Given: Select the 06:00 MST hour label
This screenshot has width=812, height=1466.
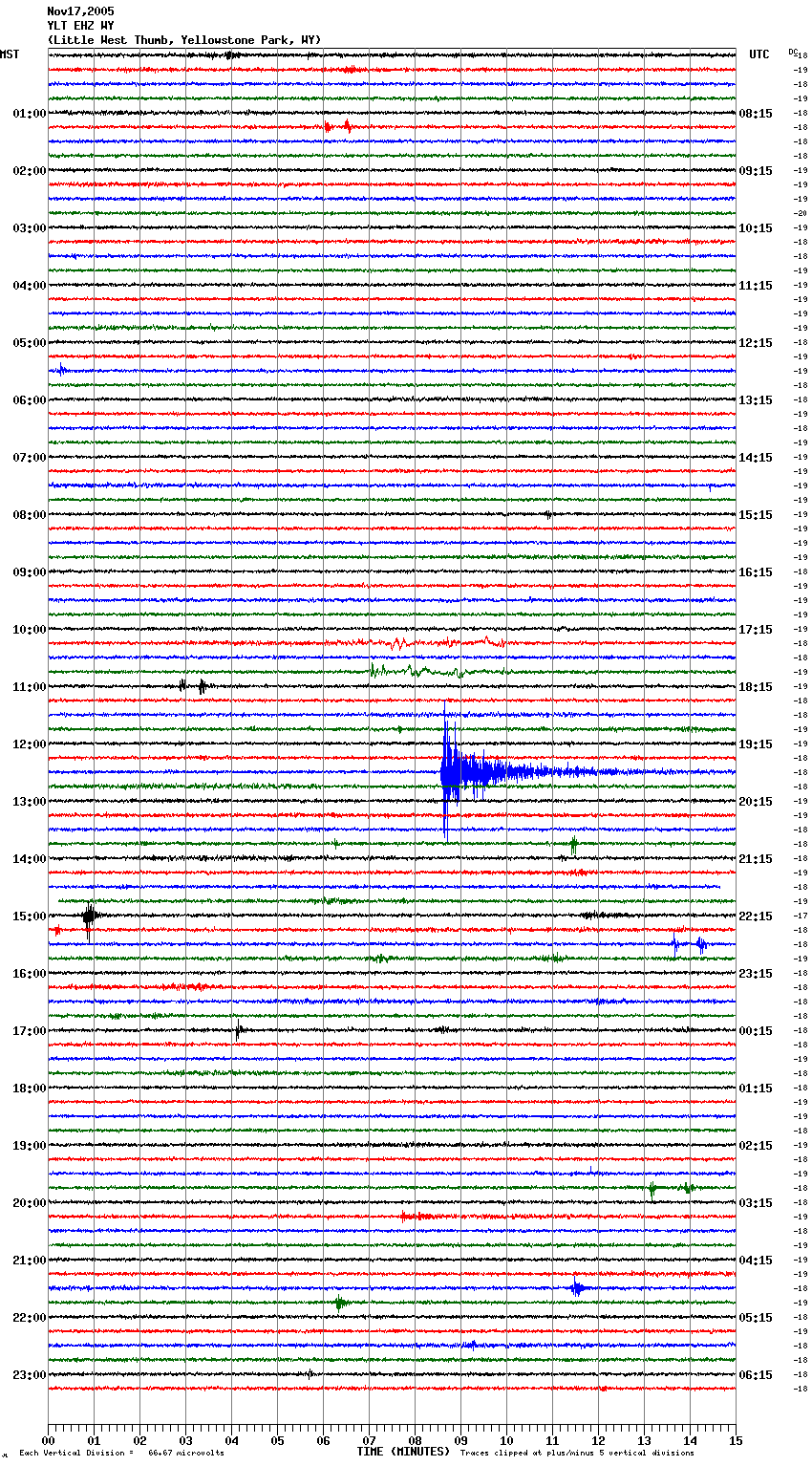Looking at the screenshot, I should click(x=29, y=400).
